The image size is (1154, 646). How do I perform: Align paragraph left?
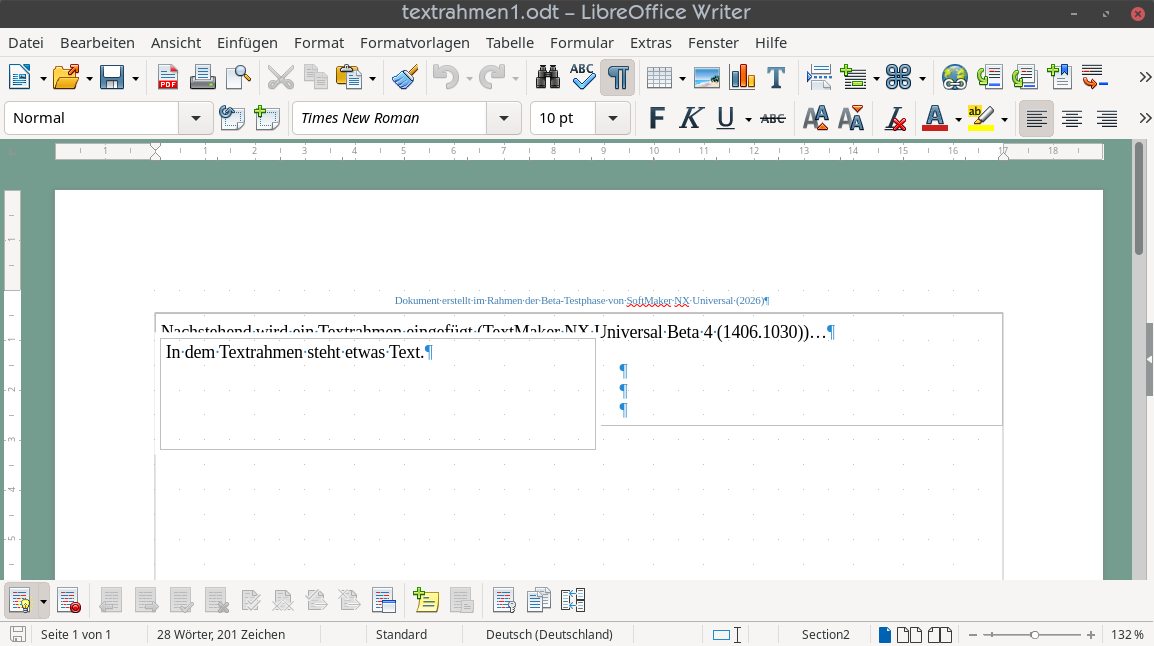point(1036,118)
